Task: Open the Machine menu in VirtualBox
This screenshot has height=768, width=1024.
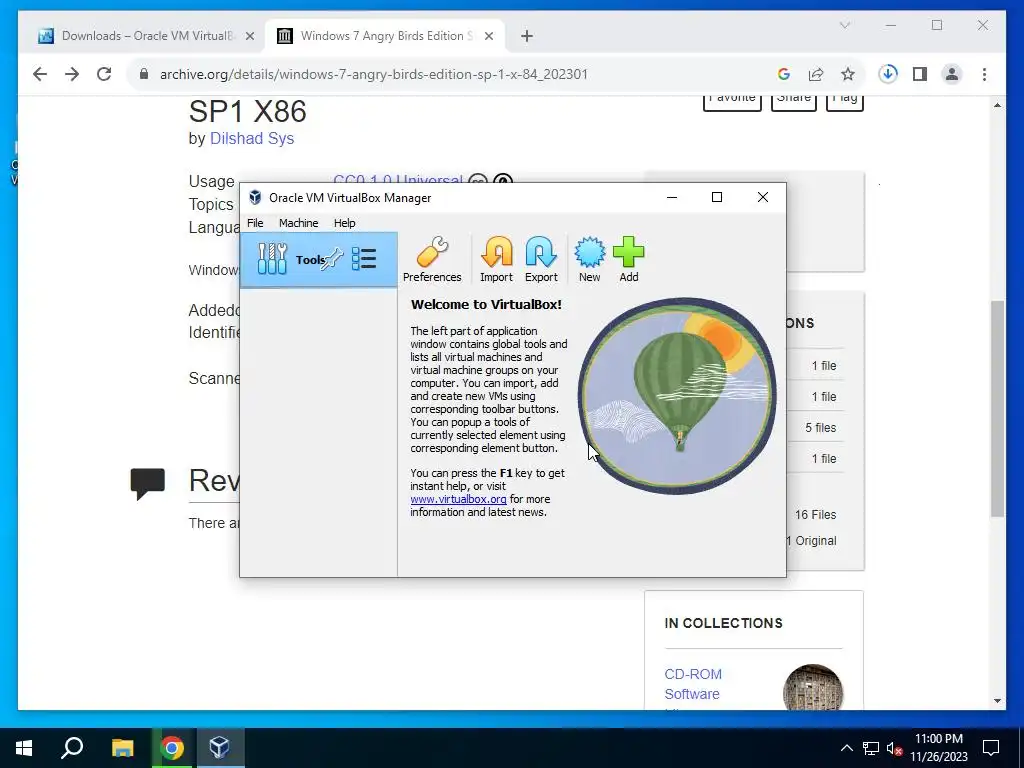Action: (298, 223)
